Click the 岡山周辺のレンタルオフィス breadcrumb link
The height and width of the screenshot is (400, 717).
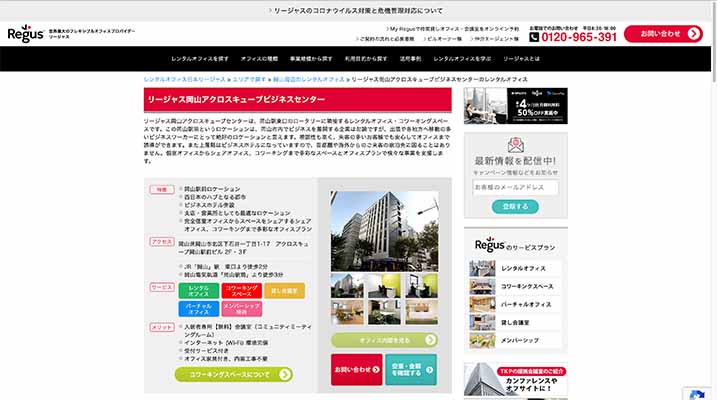coord(309,80)
